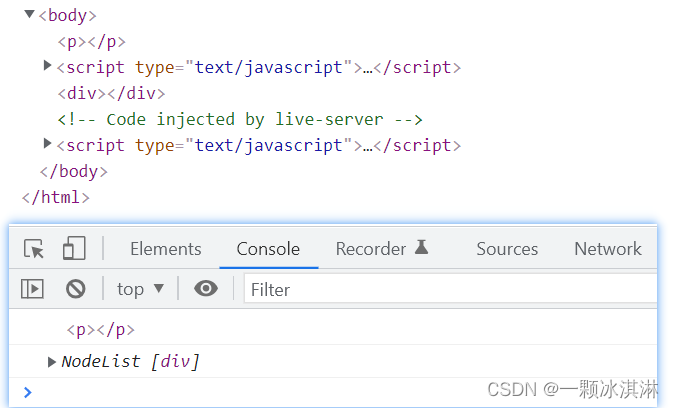Select the </body> closing tag line

click(x=74, y=172)
